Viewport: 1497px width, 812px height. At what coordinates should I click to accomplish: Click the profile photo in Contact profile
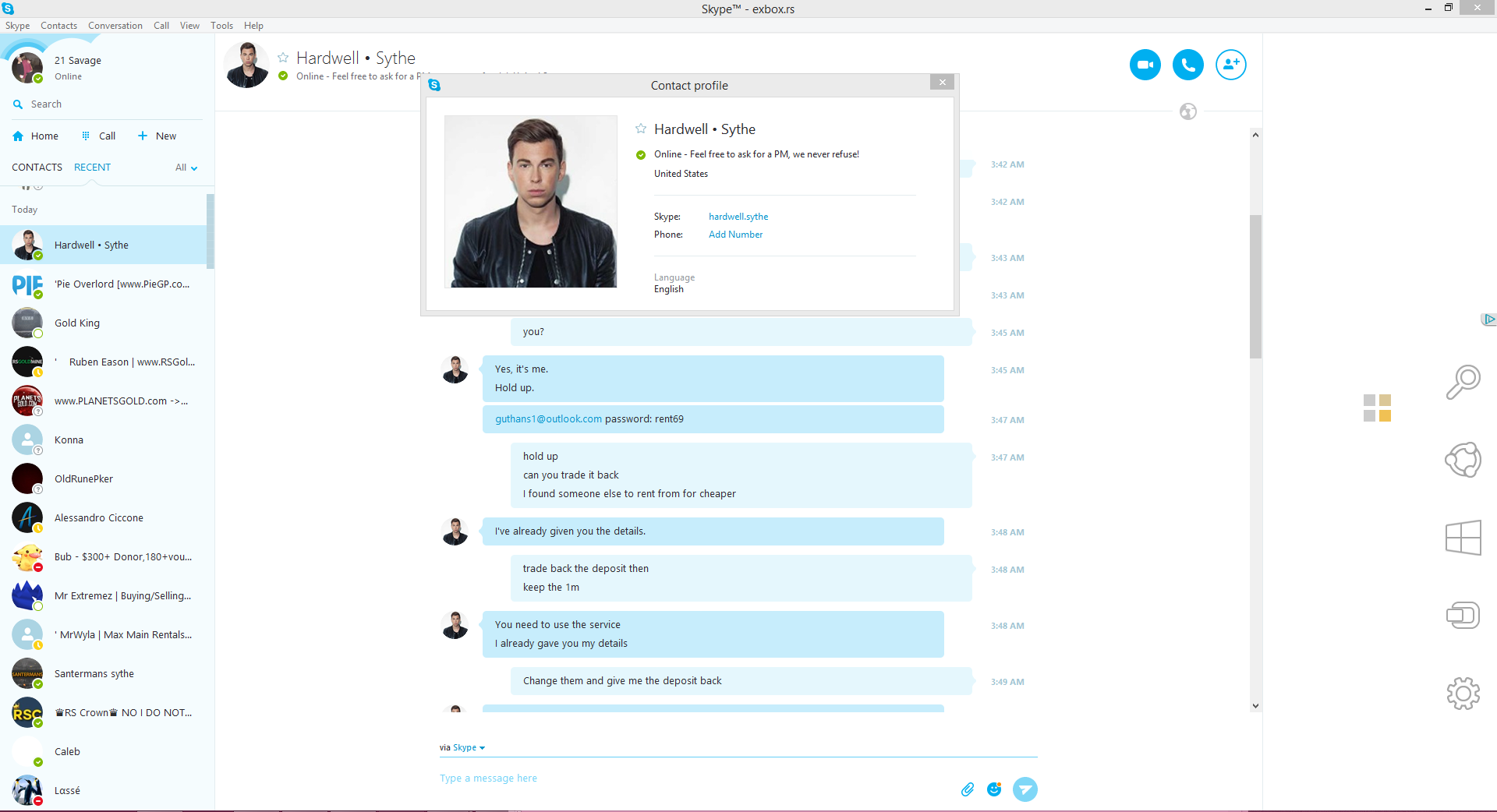530,202
